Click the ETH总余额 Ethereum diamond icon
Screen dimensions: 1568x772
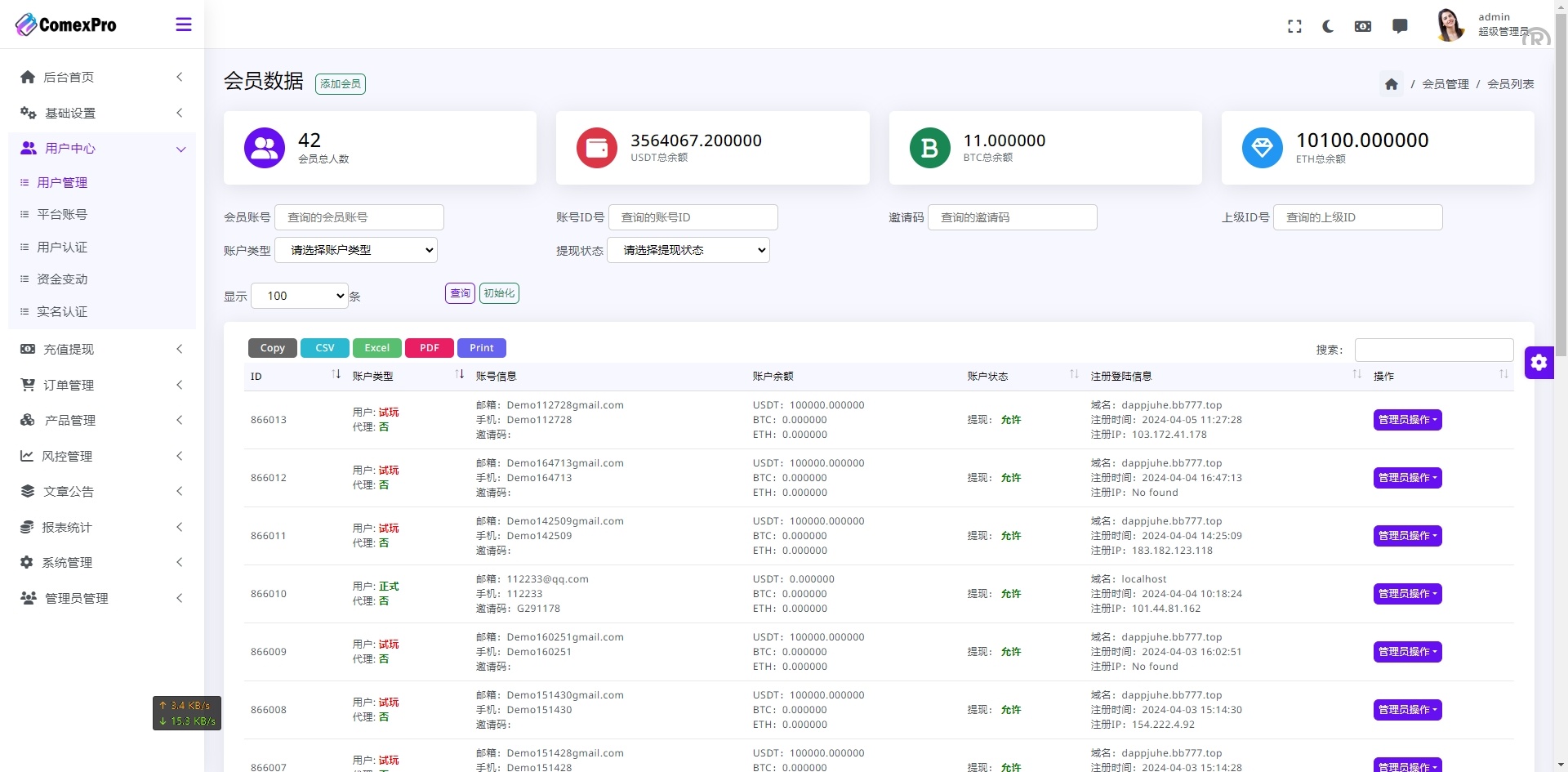click(1262, 148)
